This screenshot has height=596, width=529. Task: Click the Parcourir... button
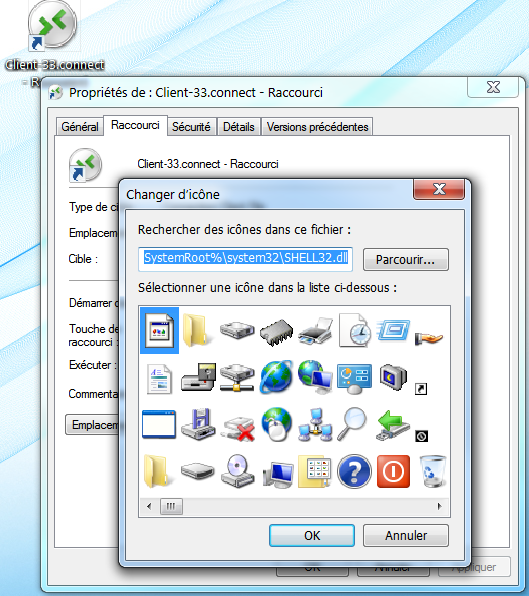click(405, 260)
